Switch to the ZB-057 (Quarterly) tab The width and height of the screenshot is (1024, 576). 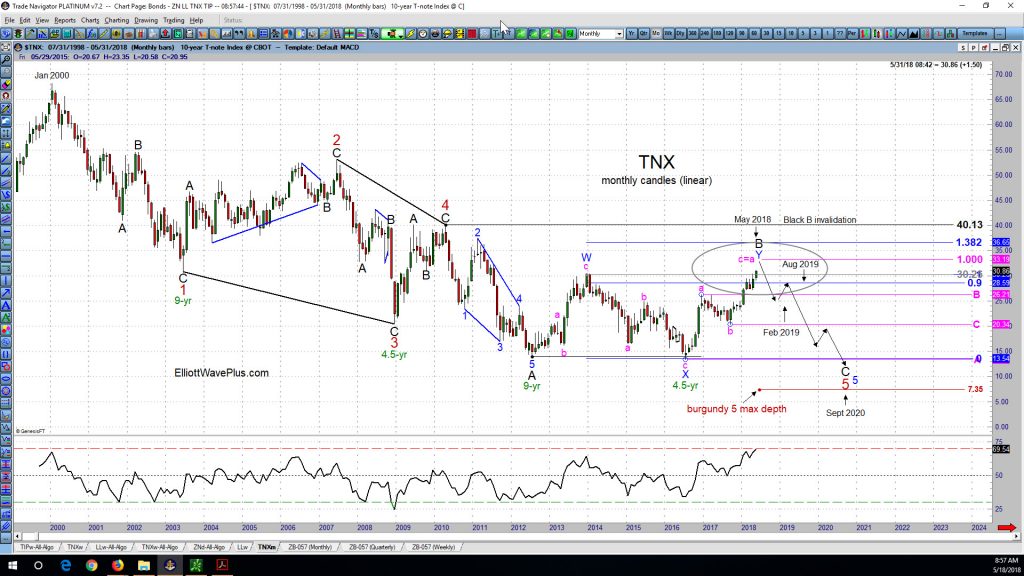[x=372, y=547]
